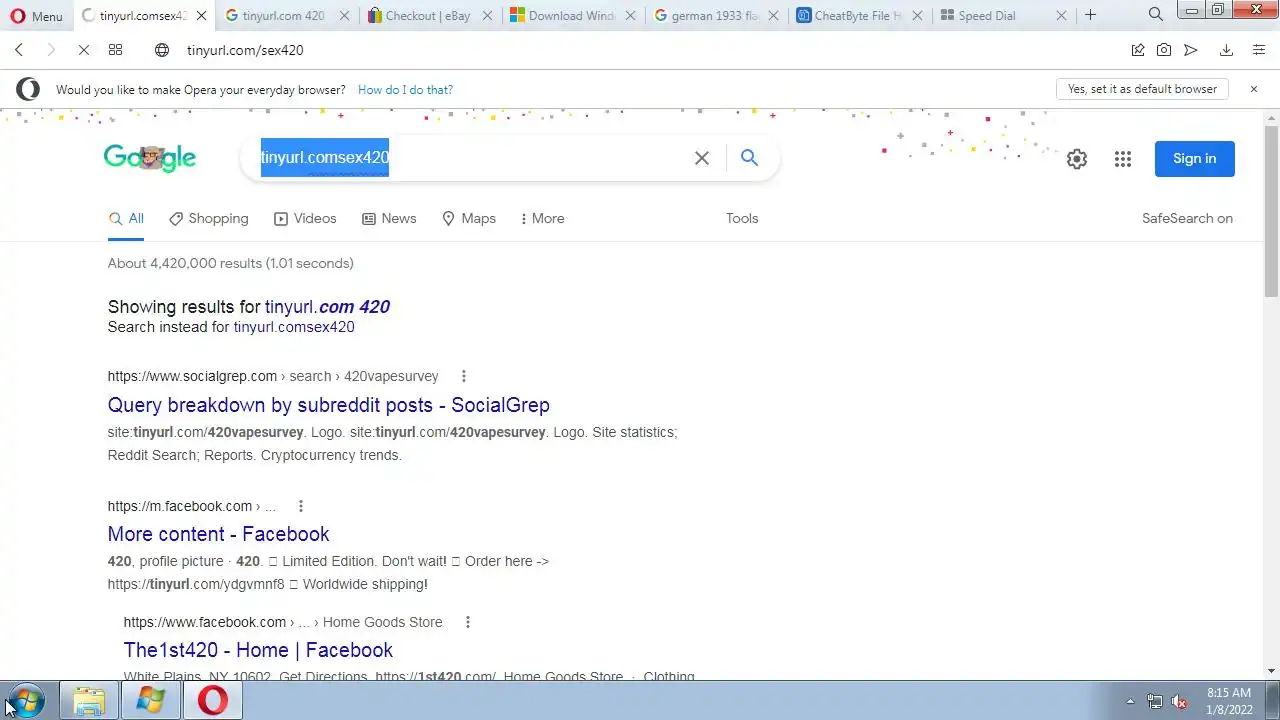Viewport: 1280px width, 720px height.
Task: Click the scrollbar down arrow
Action: (x=1271, y=671)
